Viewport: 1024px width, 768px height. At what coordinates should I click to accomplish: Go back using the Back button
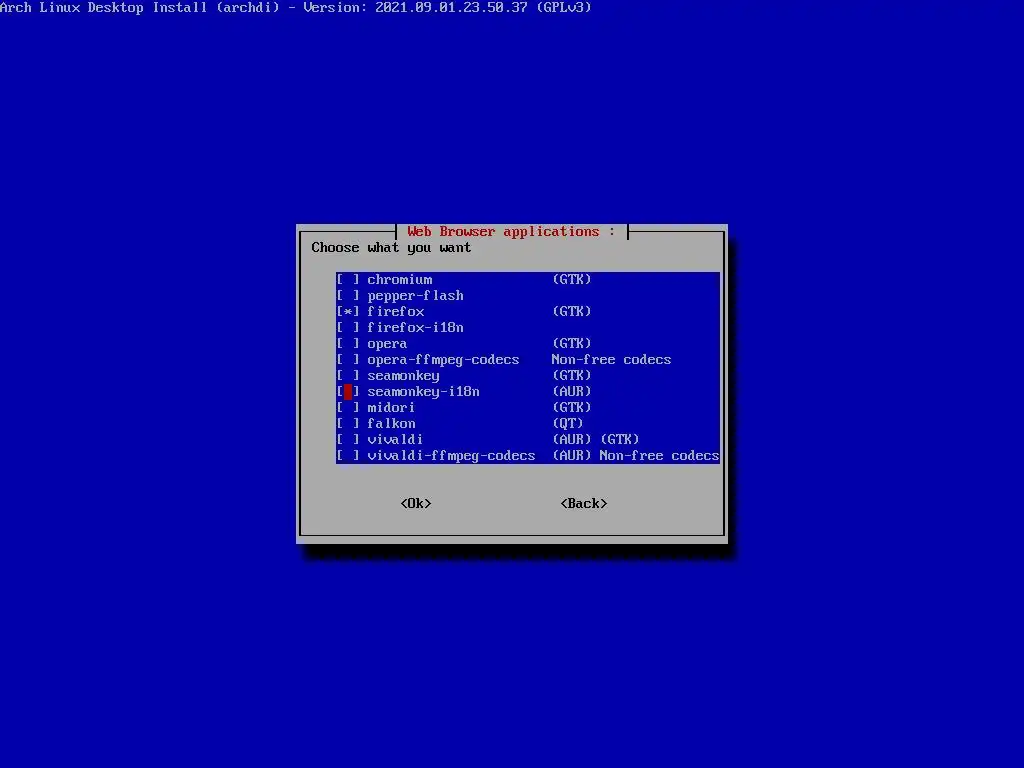tap(584, 504)
